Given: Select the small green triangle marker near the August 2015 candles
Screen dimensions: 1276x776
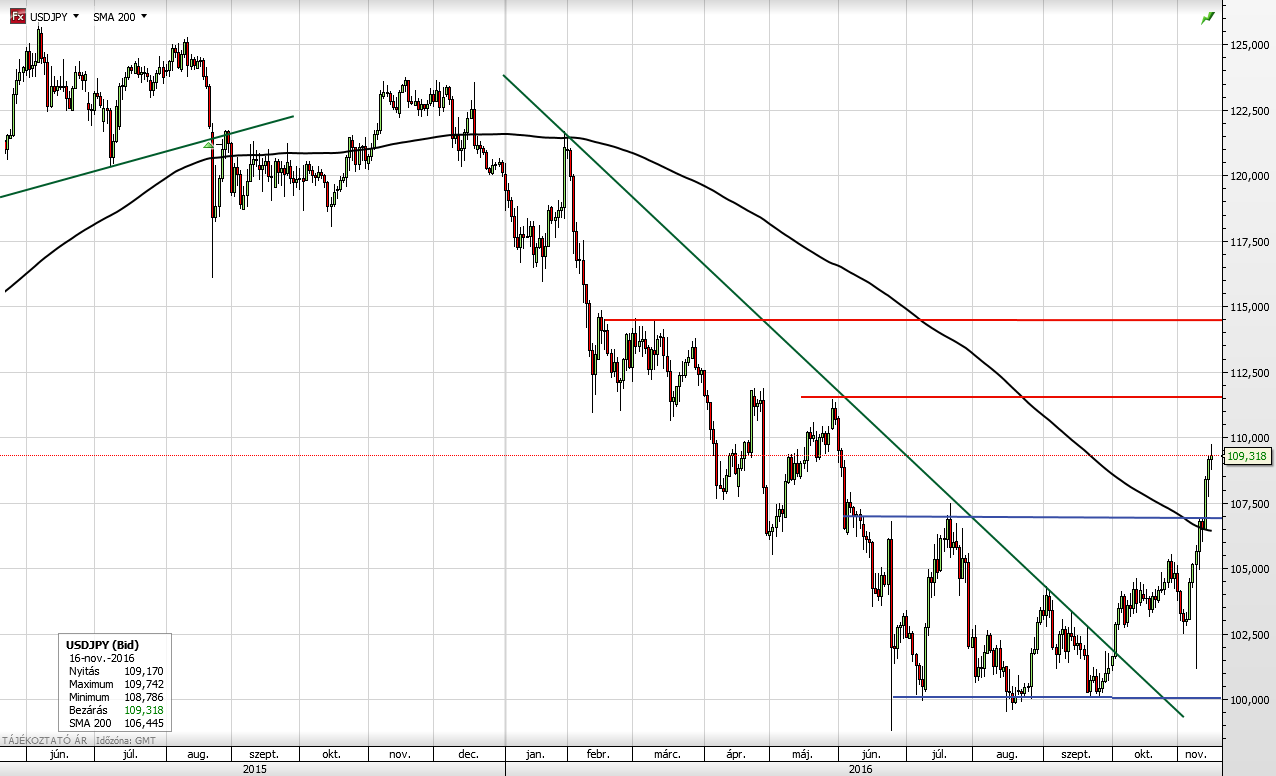Looking at the screenshot, I should tap(208, 144).
